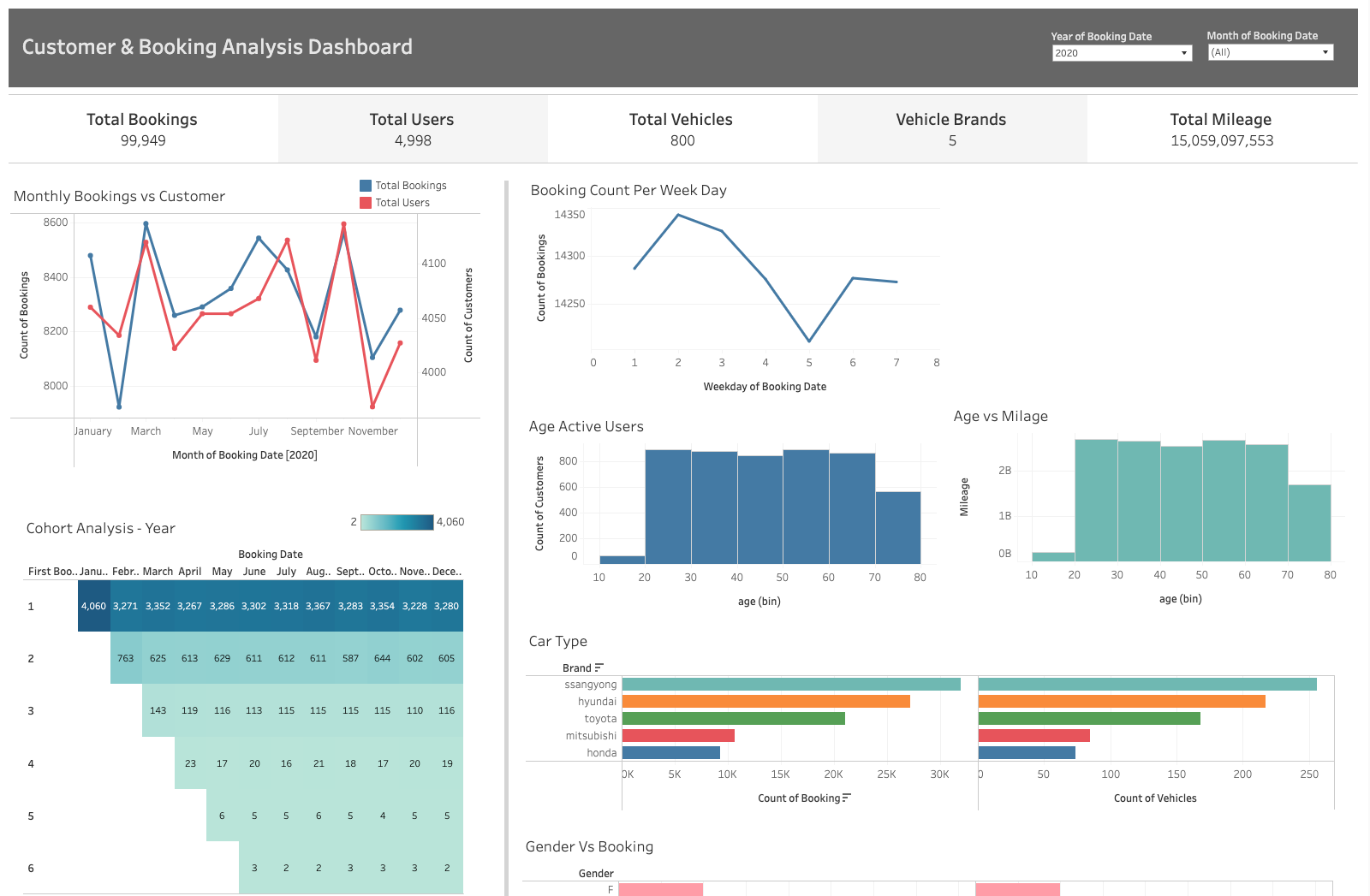Screen dimensions: 1370x896
Task: Click the Month of Booking Date [2020] axis label
Action: click(245, 455)
